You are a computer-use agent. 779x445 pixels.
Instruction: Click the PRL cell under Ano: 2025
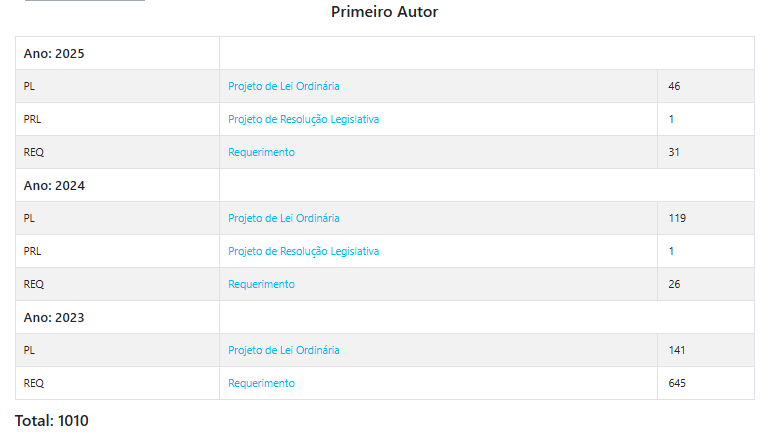click(x=33, y=119)
